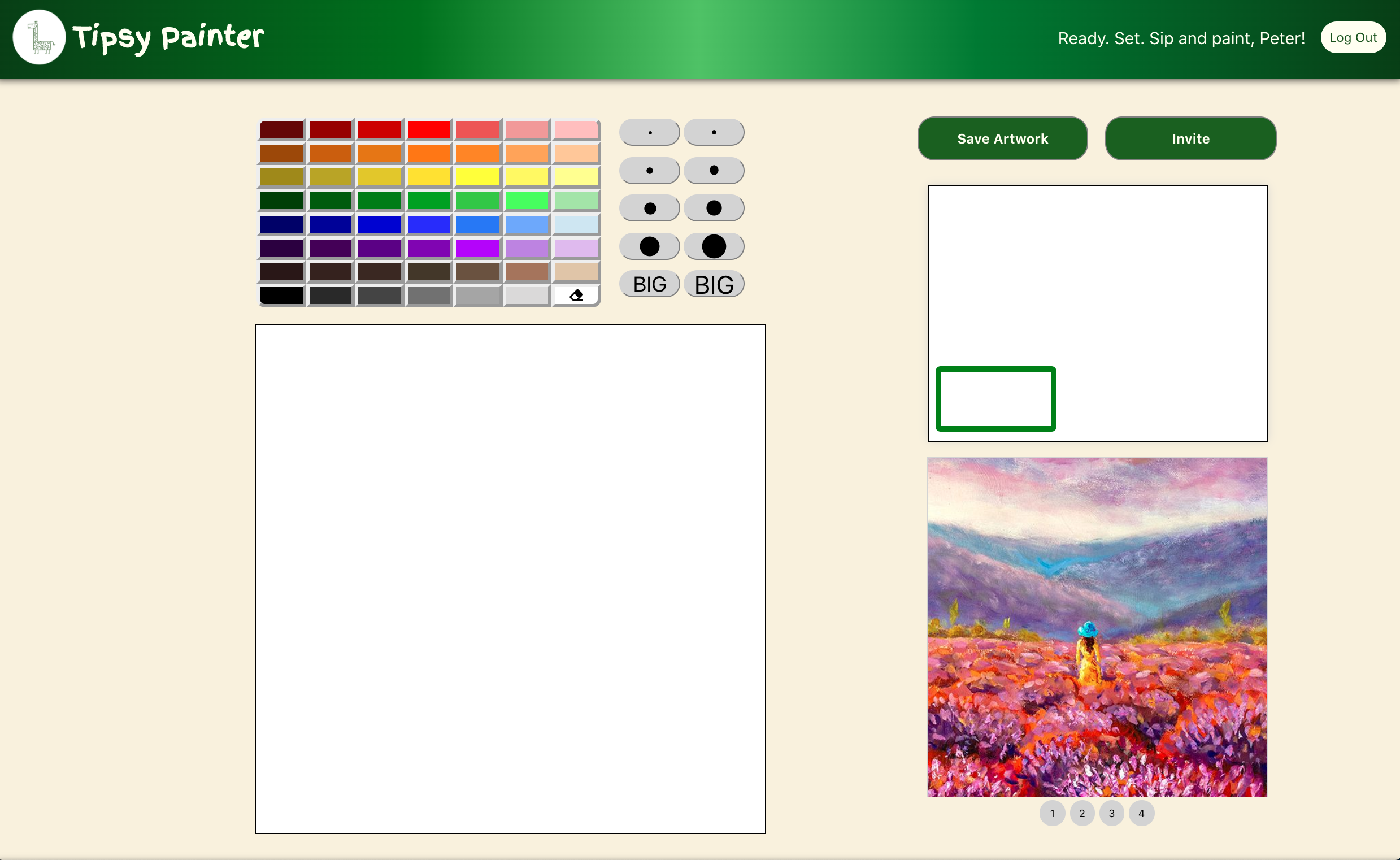Select the larger BIG brush button

click(714, 284)
